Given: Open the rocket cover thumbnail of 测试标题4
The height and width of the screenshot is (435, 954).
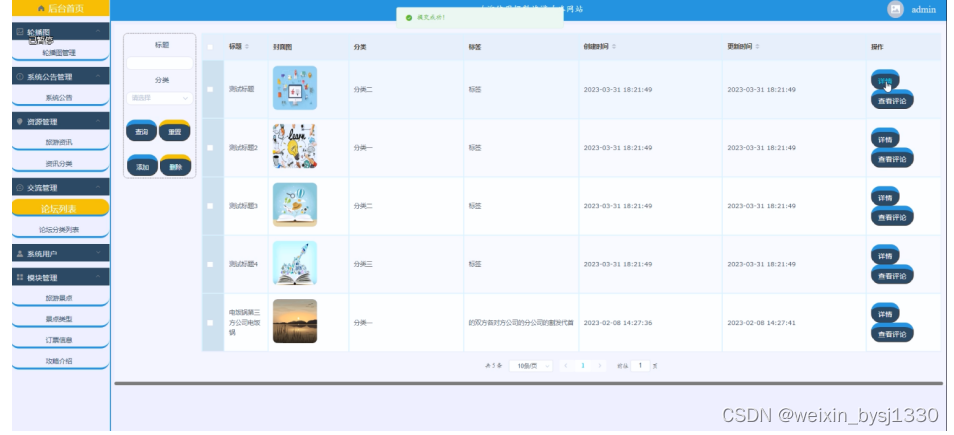Looking at the screenshot, I should coord(295,263).
